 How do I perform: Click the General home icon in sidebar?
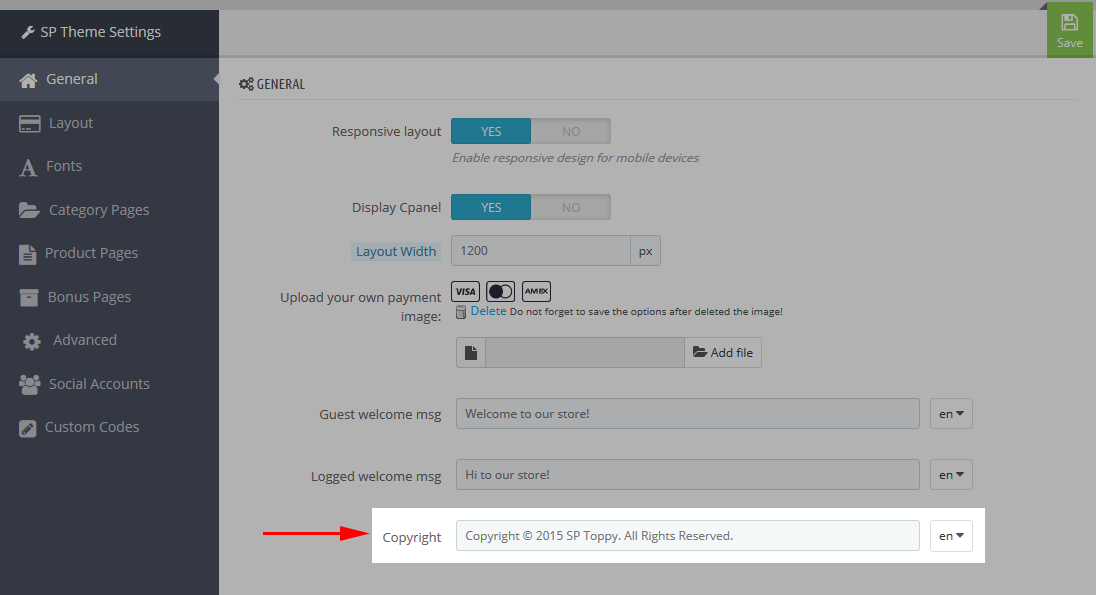coord(28,80)
